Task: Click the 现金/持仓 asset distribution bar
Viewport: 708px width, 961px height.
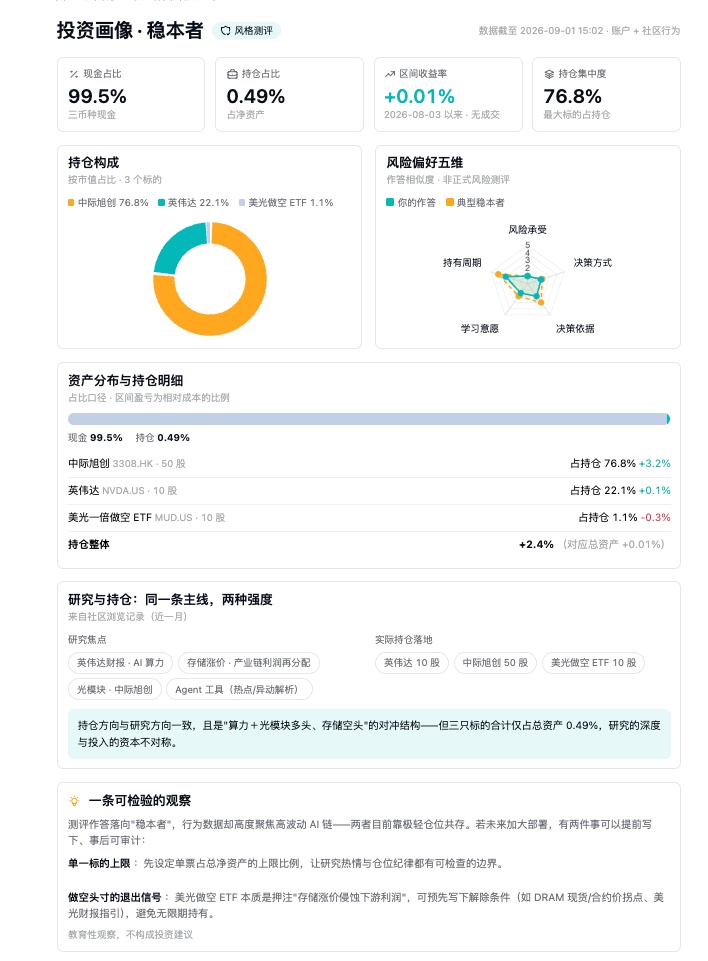Action: [x=369, y=419]
